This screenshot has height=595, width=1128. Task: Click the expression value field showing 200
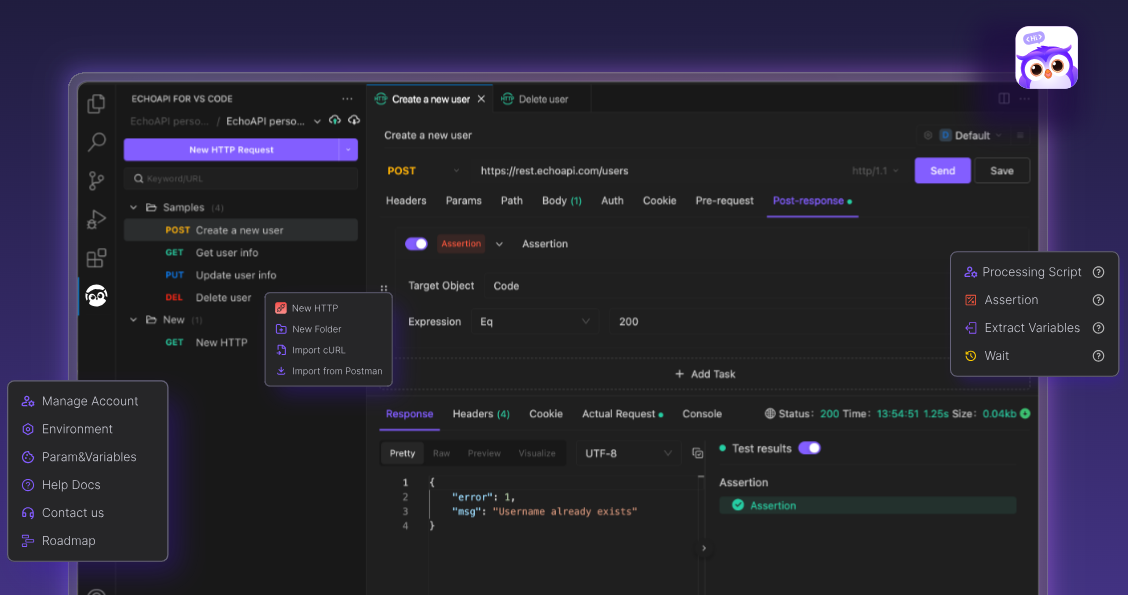point(781,322)
